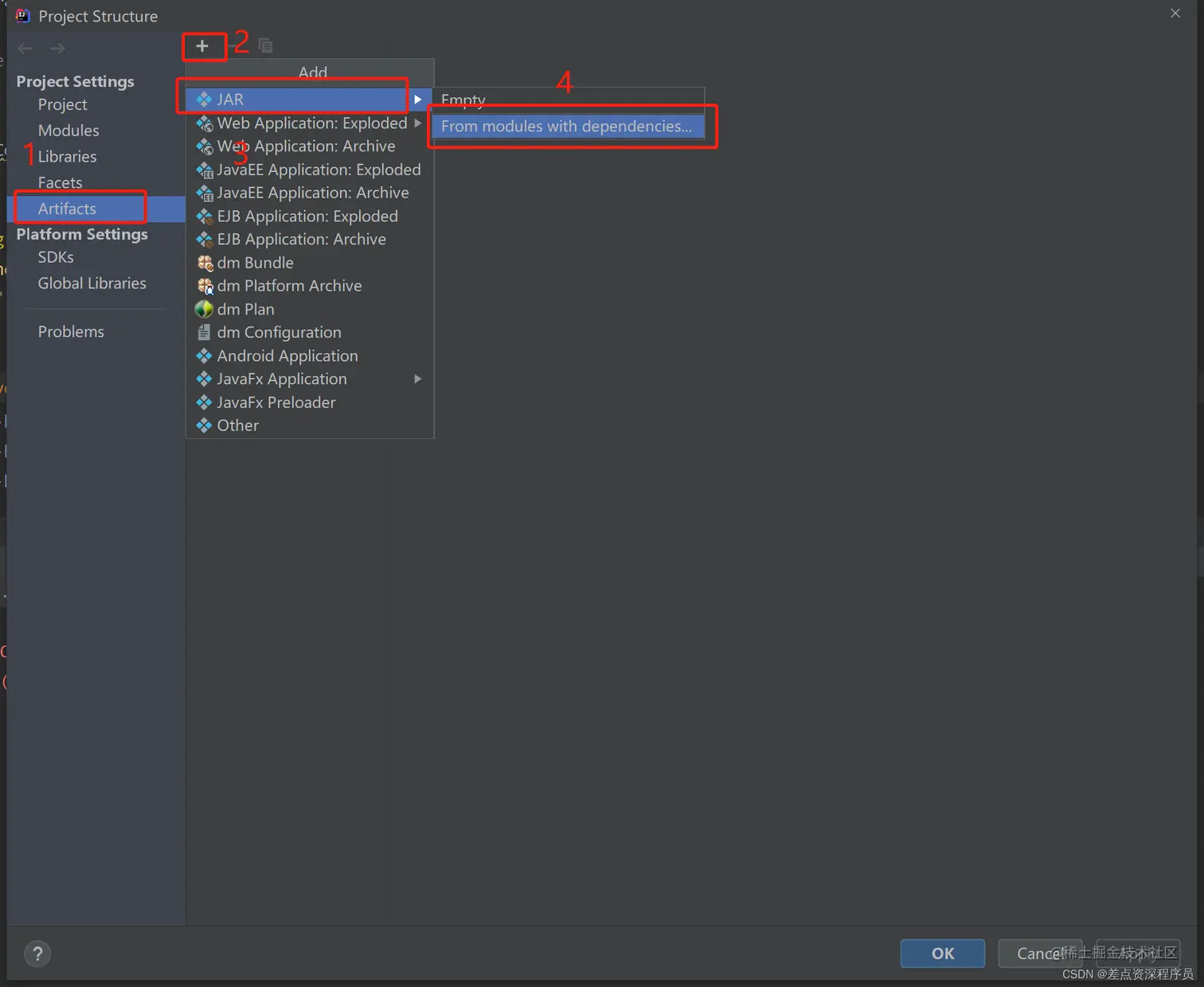The image size is (1204, 987).
Task: Expand JavaFx Application submenu arrow
Action: coord(417,379)
